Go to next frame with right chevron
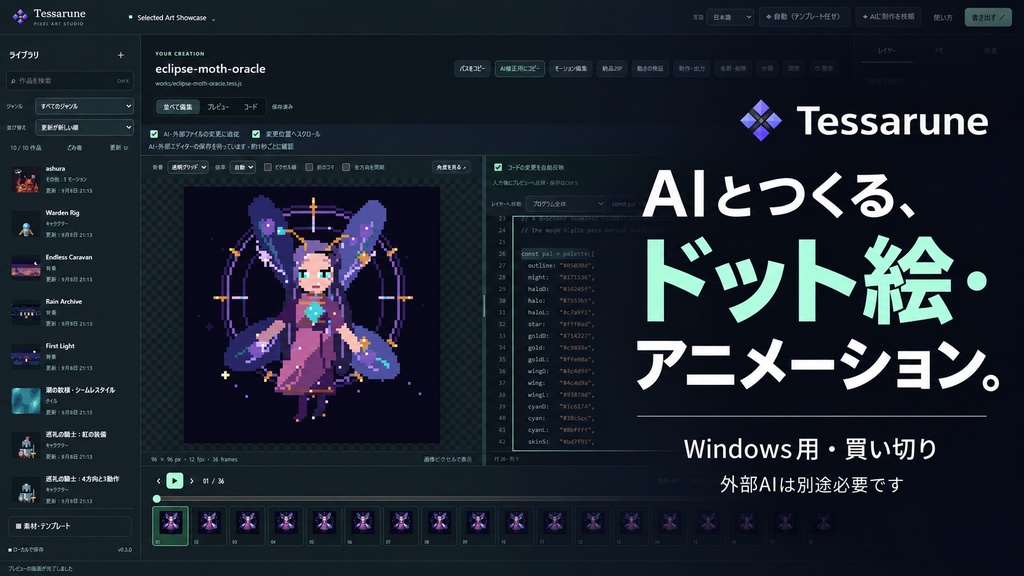The height and width of the screenshot is (576, 1024). click(x=191, y=481)
